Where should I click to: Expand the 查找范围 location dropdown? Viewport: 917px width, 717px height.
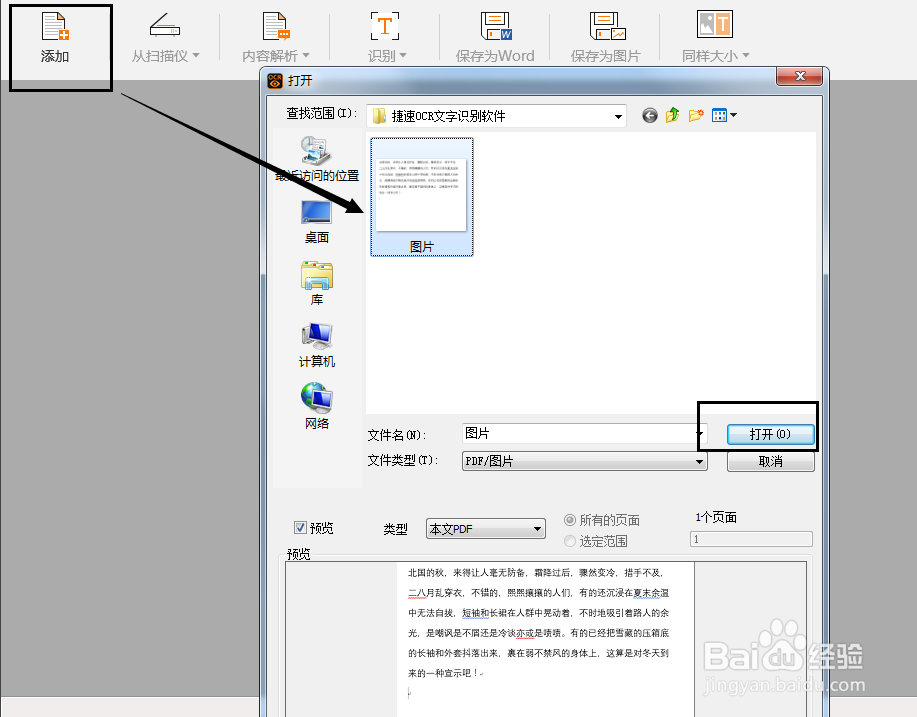617,115
